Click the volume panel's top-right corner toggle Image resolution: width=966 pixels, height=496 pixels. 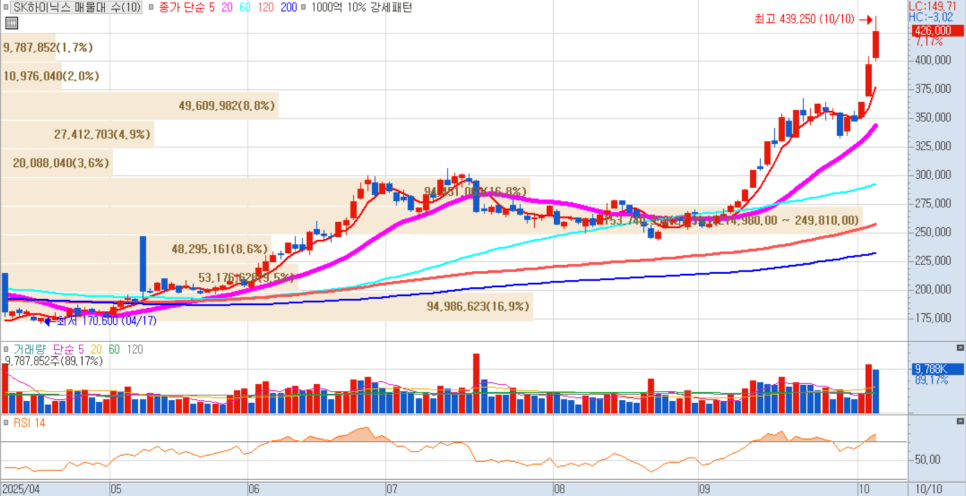pyautogui.click(x=960, y=348)
